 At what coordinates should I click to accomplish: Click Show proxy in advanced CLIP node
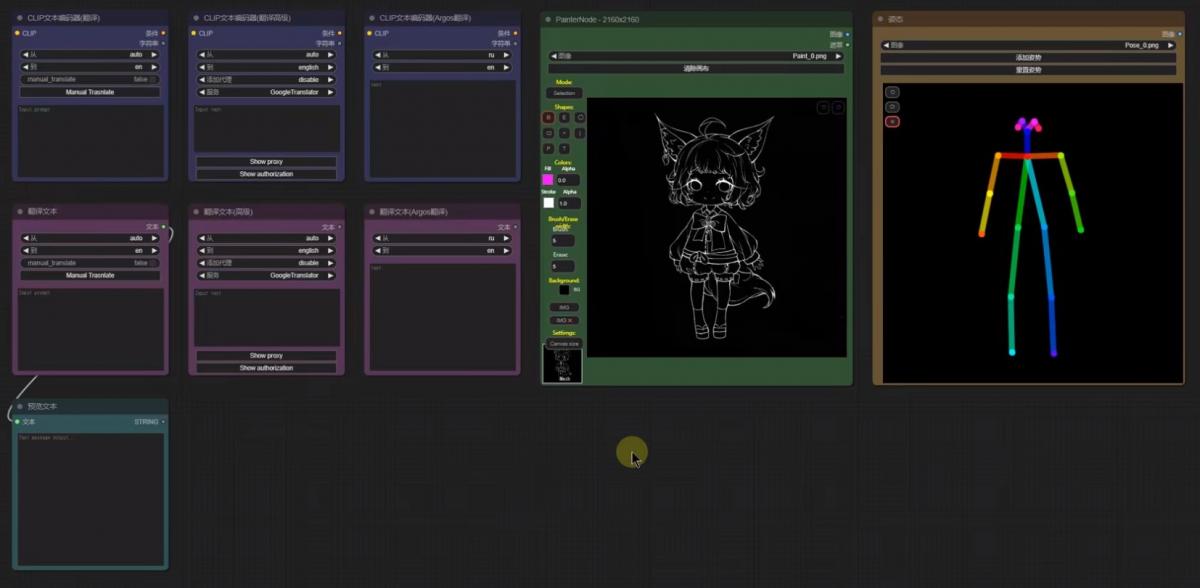266,161
